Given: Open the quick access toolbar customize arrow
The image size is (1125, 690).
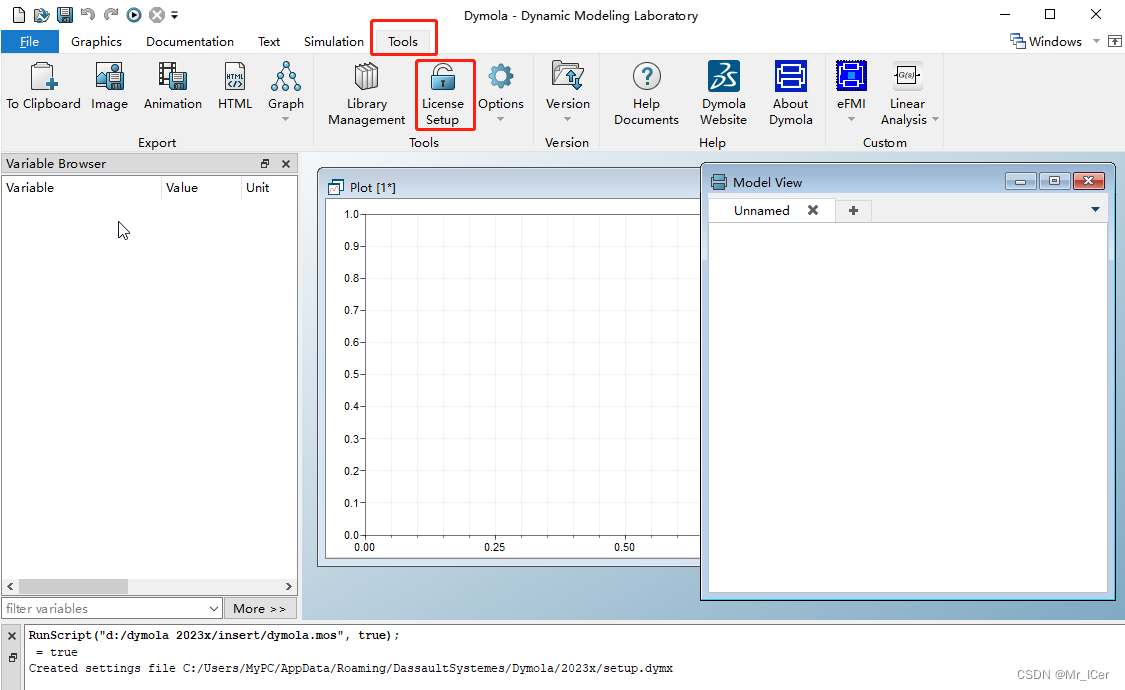Looking at the screenshot, I should pos(174,15).
